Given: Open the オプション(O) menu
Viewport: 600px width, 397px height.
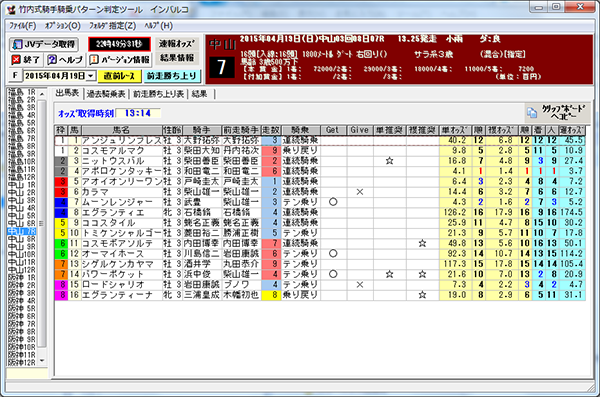Looking at the screenshot, I should click(x=62, y=26).
